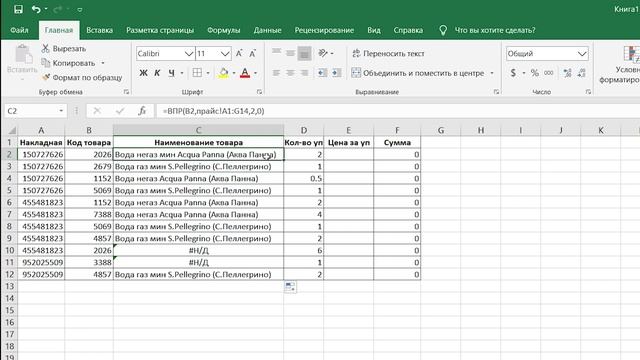The height and width of the screenshot is (360, 640).
Task: Apply thousands separator 000 format
Action: click(x=549, y=73)
